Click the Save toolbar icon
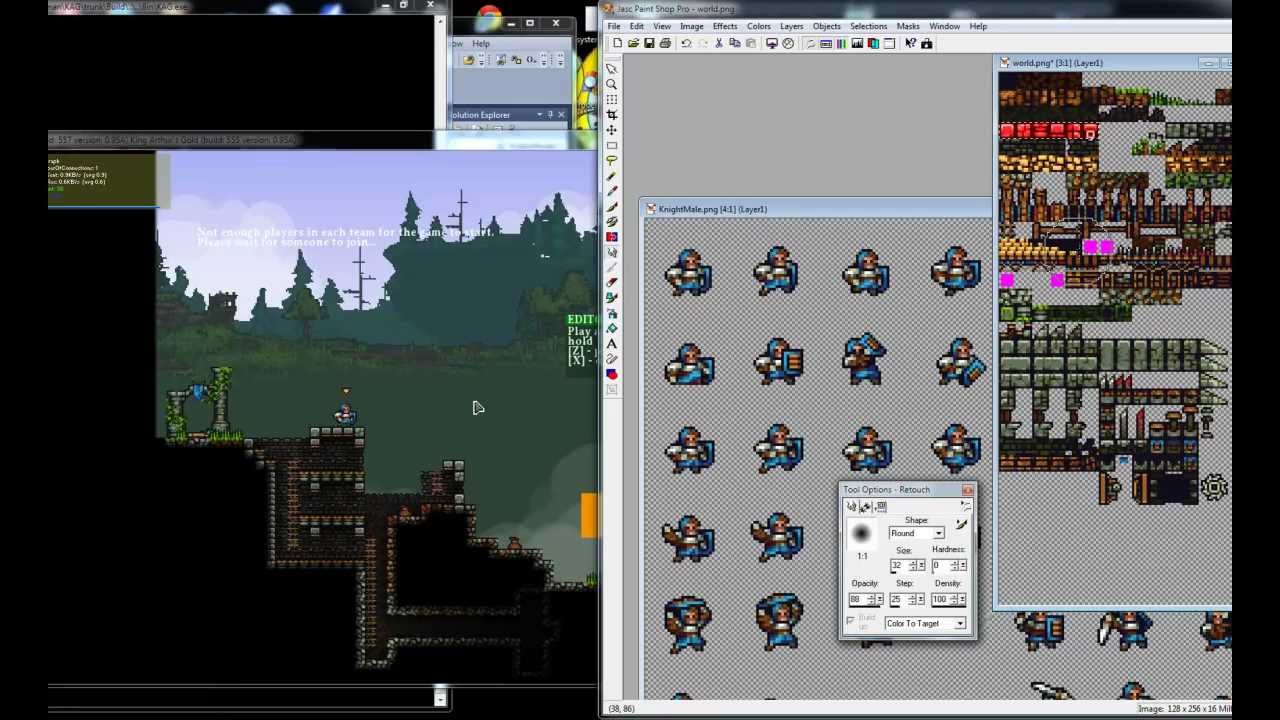 (x=649, y=43)
